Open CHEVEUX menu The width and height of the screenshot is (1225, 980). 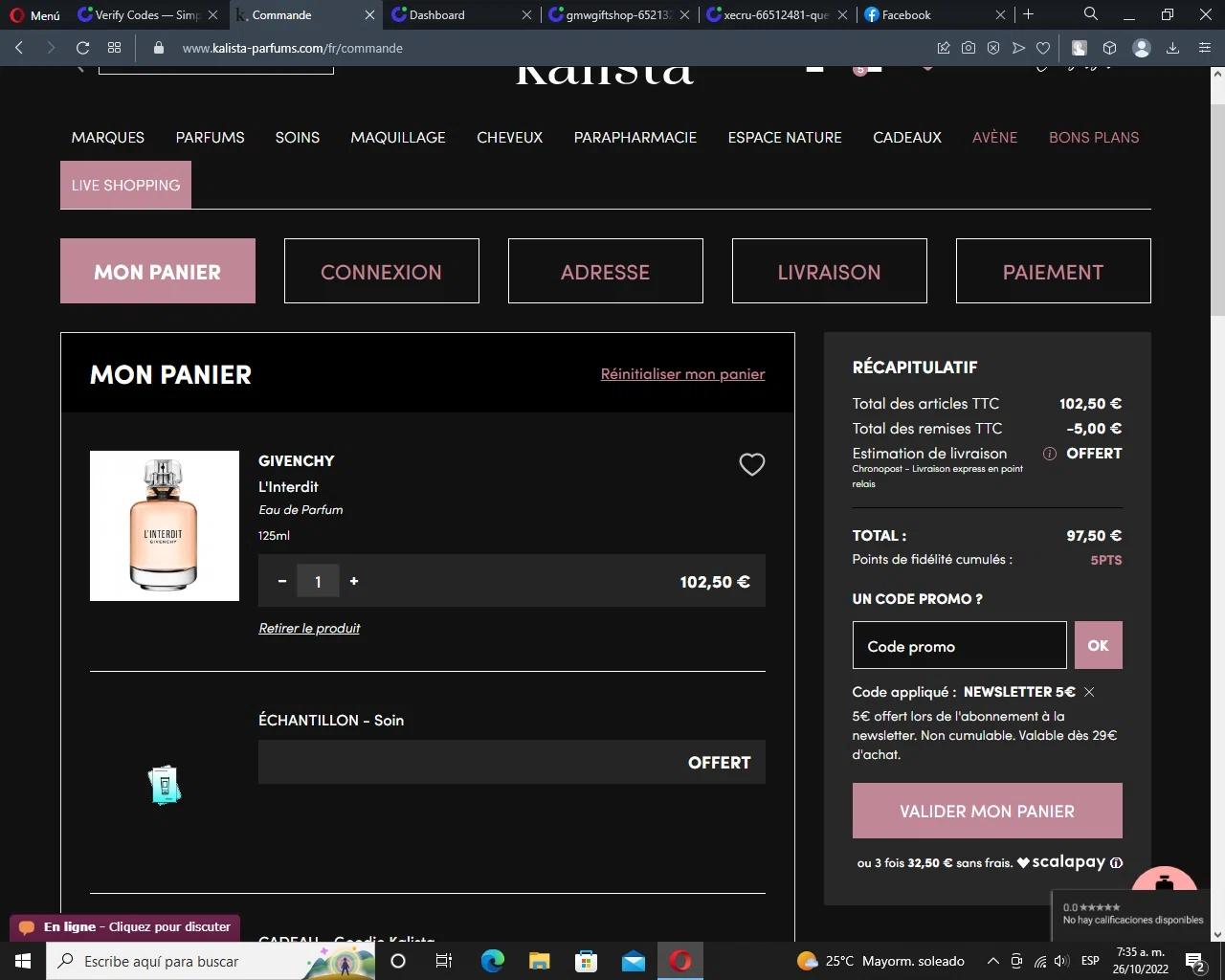(510, 137)
